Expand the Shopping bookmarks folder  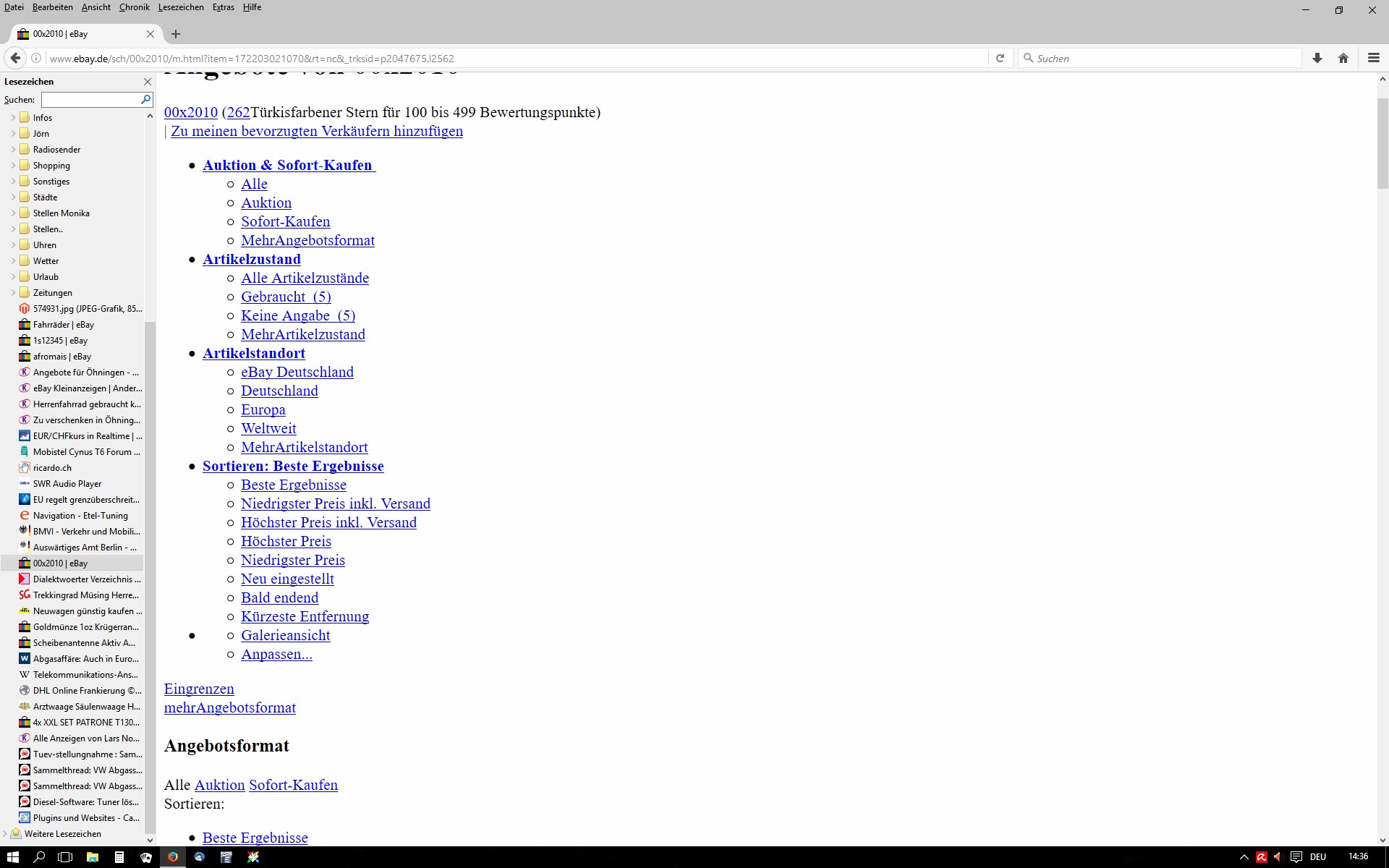[x=13, y=166]
